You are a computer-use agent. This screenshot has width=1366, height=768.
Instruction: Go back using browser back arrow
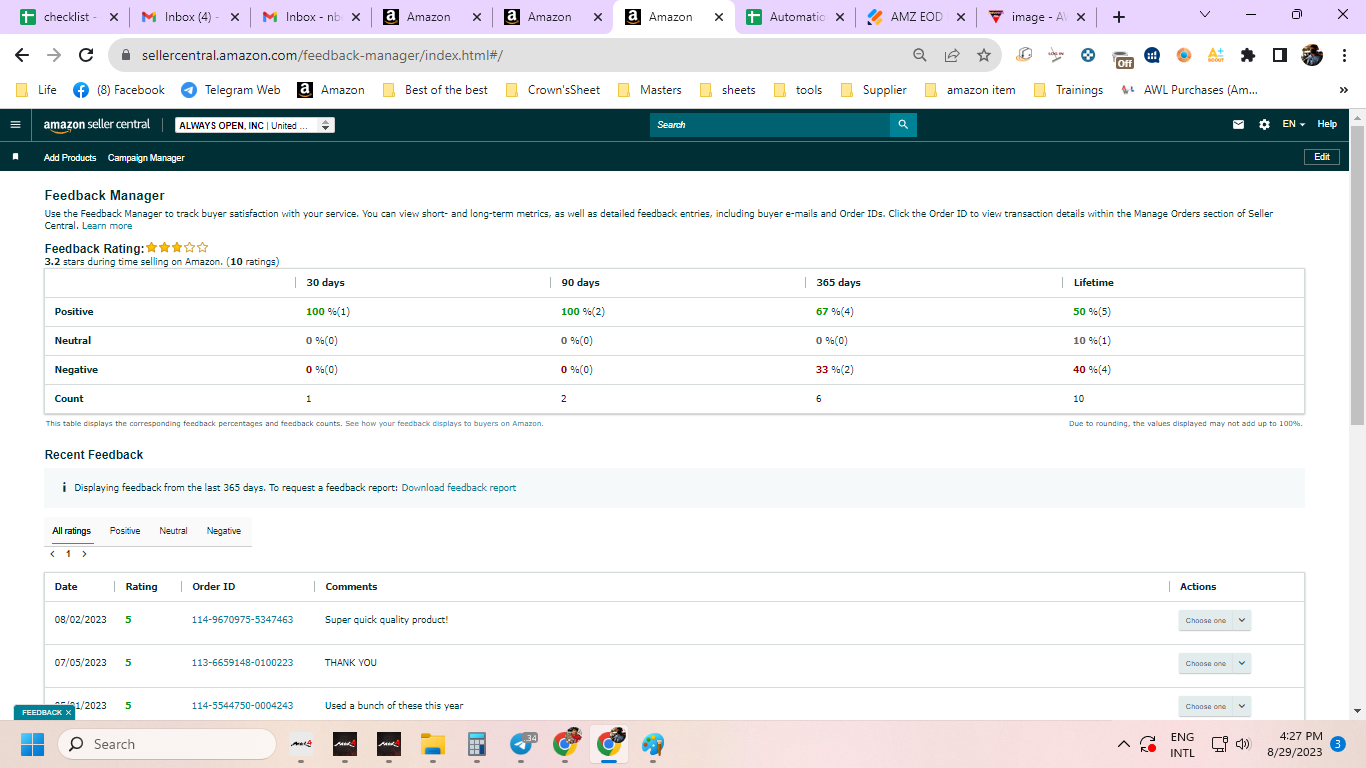click(x=22, y=56)
